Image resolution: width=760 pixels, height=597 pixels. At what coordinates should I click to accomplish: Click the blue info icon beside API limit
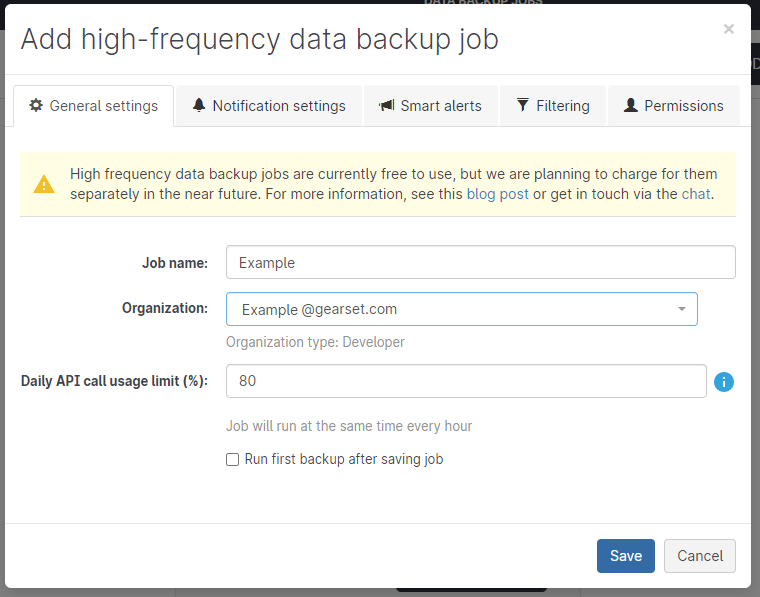(724, 382)
